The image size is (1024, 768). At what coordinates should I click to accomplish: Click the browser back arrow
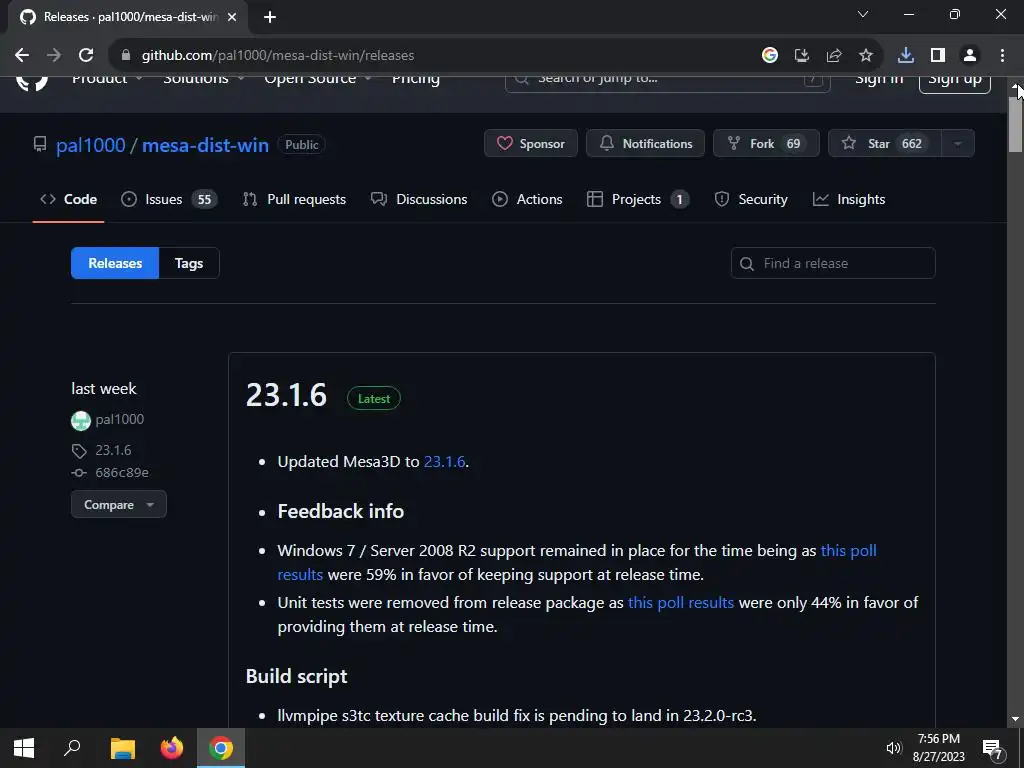coord(22,56)
